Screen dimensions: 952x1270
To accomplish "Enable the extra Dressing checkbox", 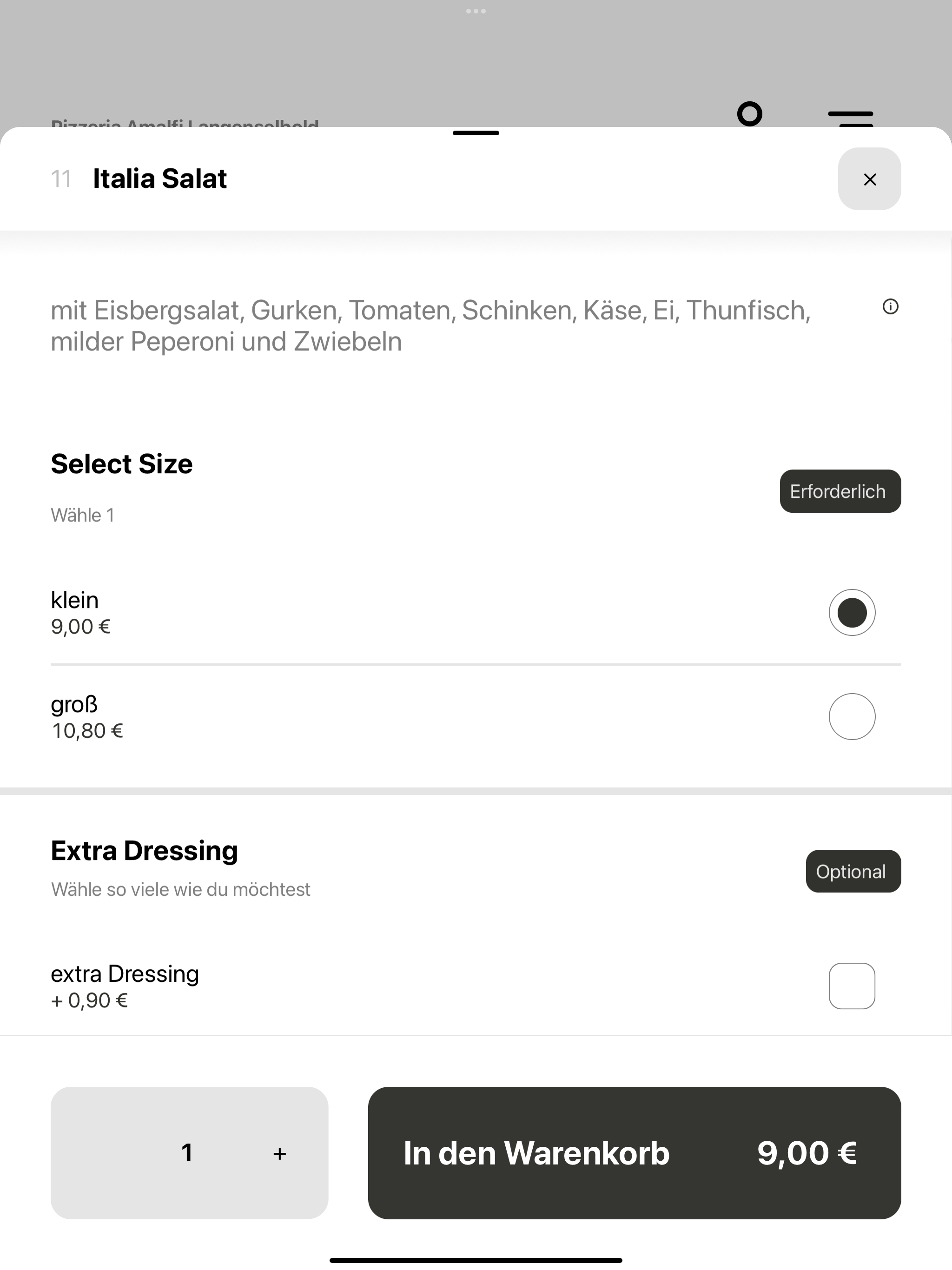I will (852, 986).
